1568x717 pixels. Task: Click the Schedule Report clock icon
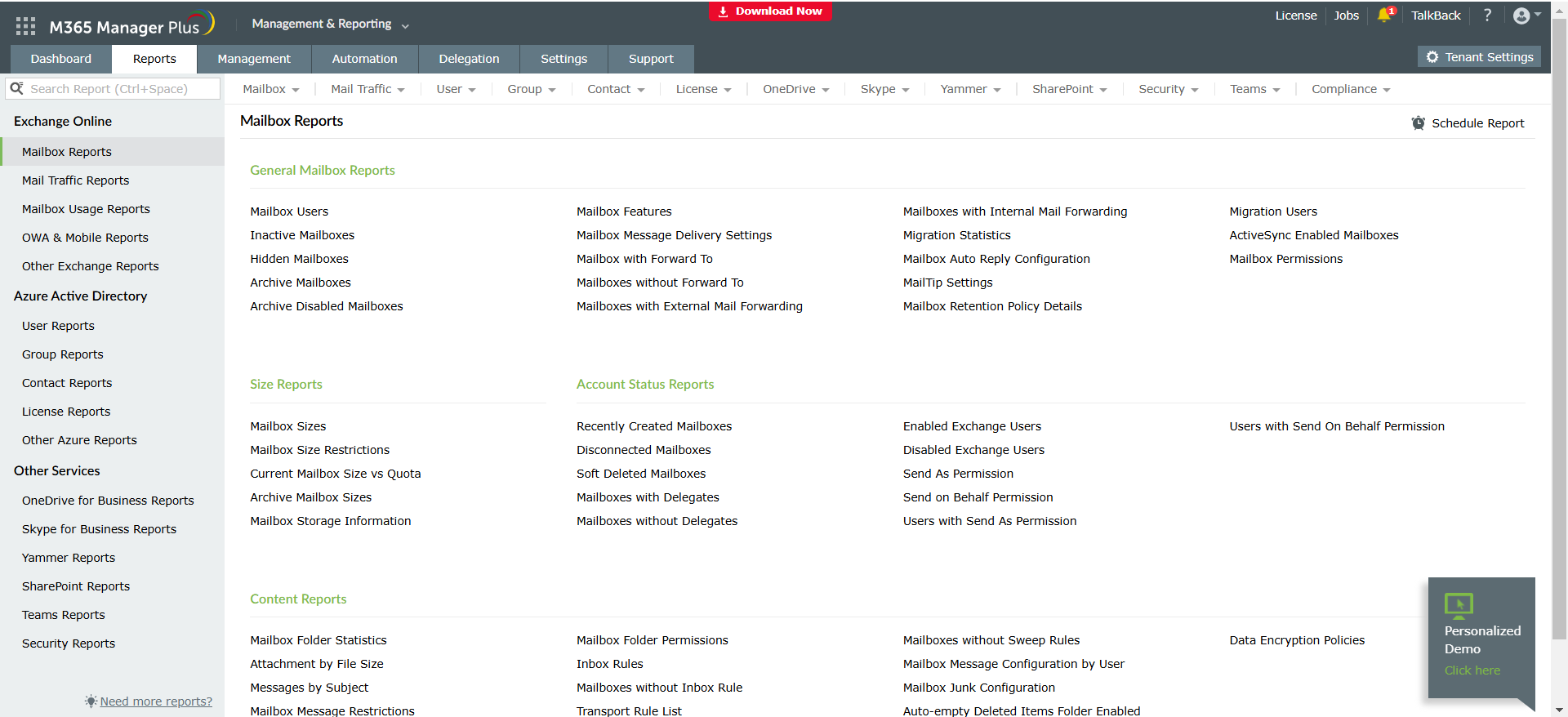pos(1419,123)
